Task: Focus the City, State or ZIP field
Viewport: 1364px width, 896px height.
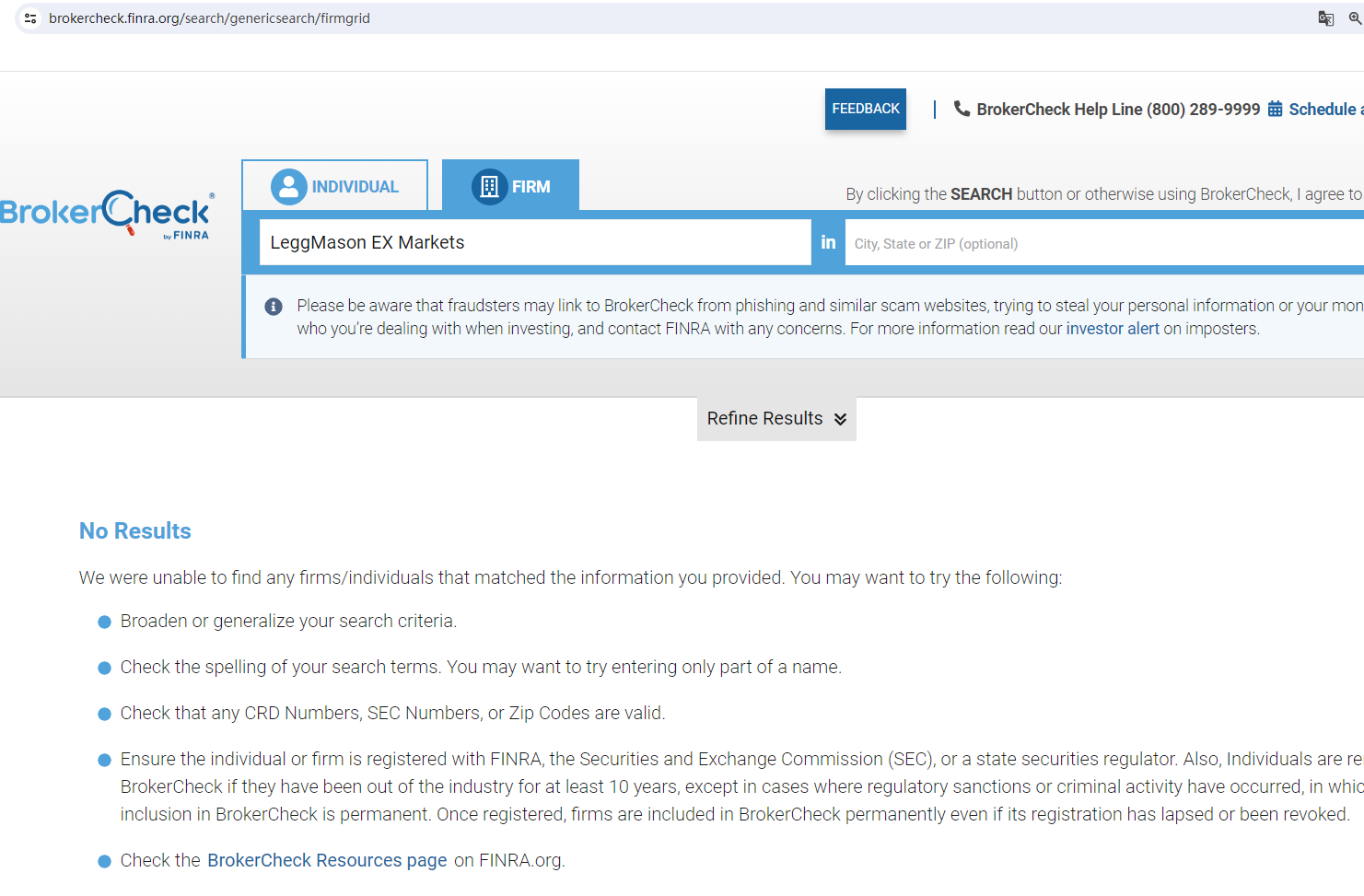Action: [1104, 243]
